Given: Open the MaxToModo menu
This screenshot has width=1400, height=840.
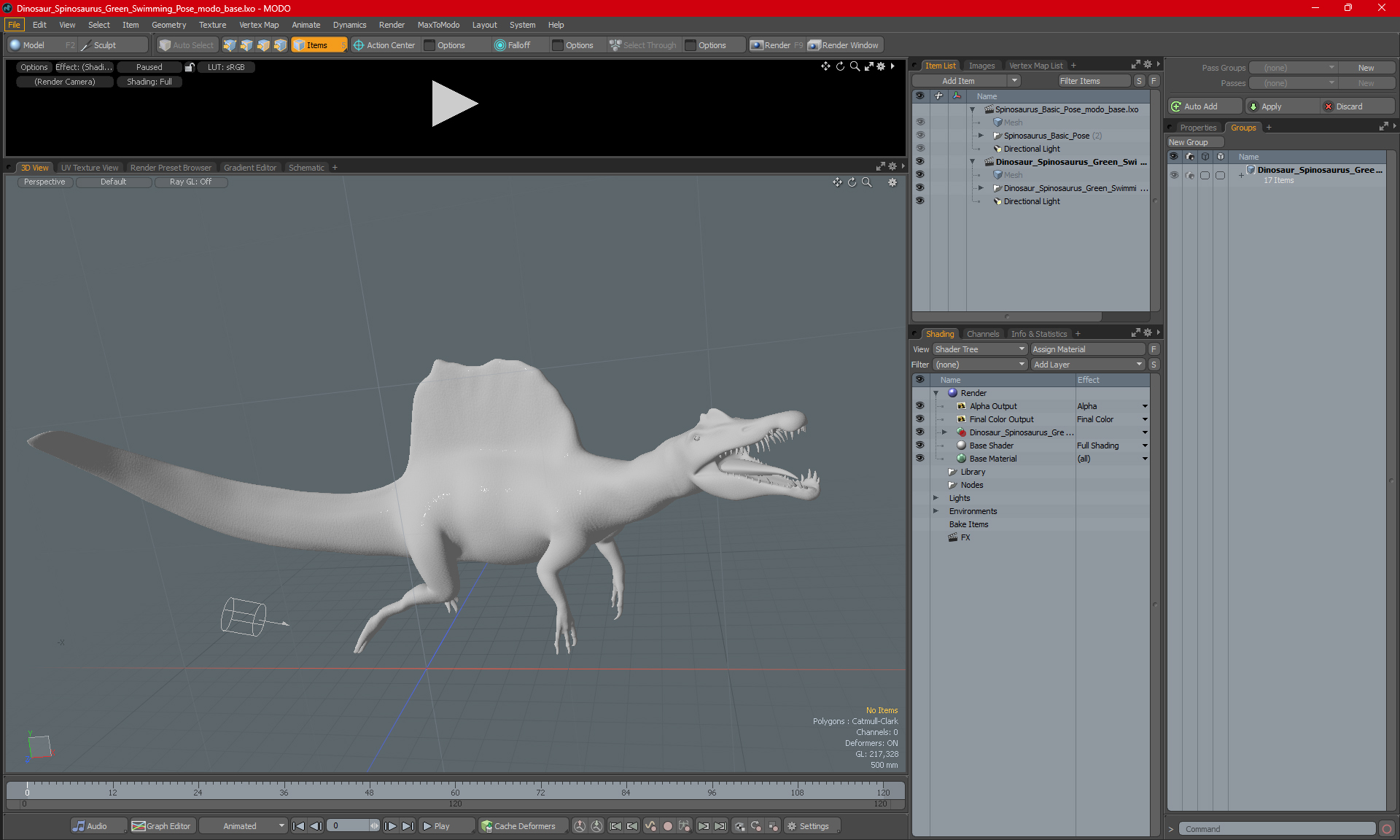Looking at the screenshot, I should [438, 25].
